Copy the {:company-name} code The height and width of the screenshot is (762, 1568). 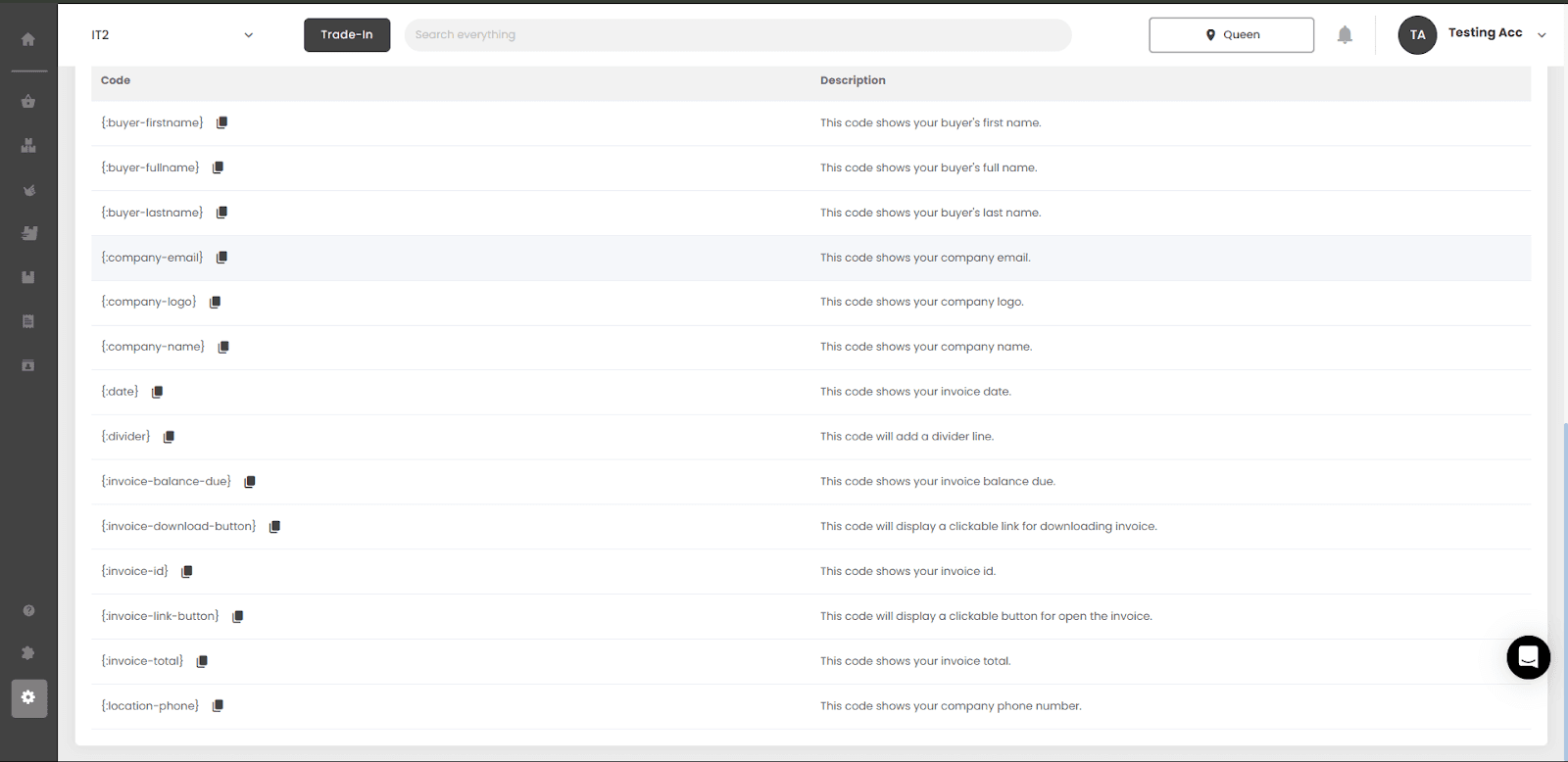coord(223,347)
